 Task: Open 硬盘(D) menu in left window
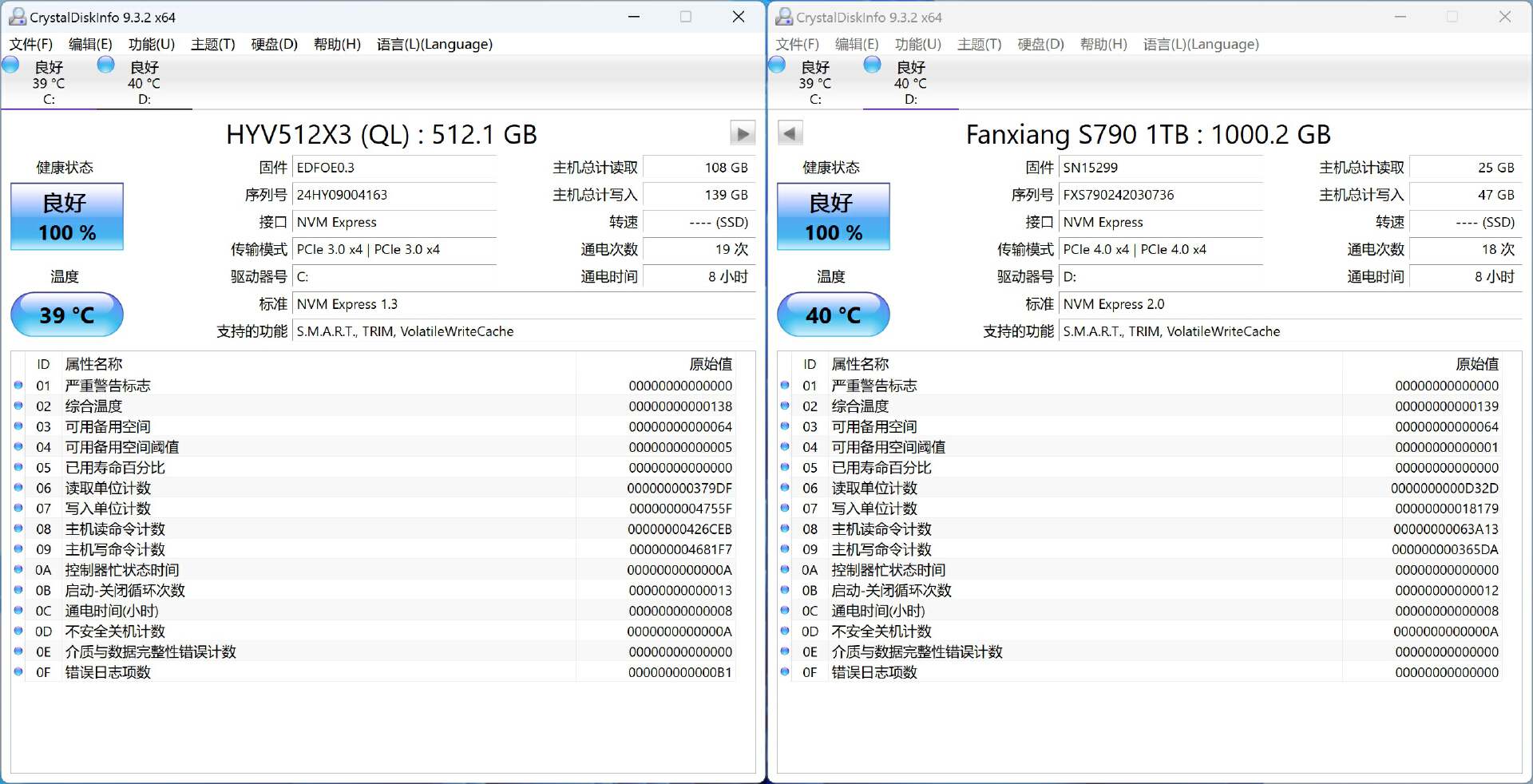coord(274,44)
